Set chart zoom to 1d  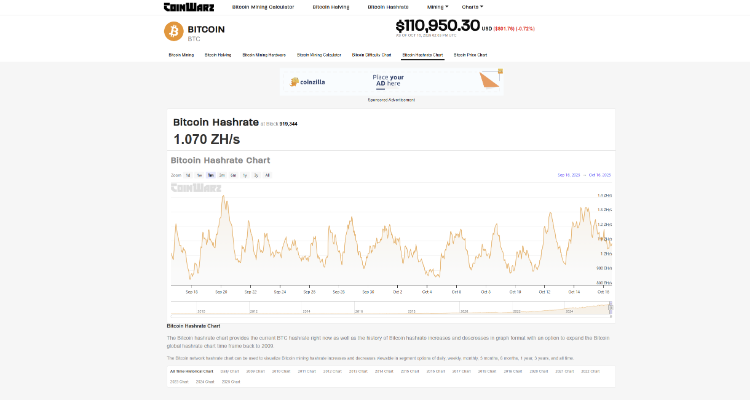(187, 175)
